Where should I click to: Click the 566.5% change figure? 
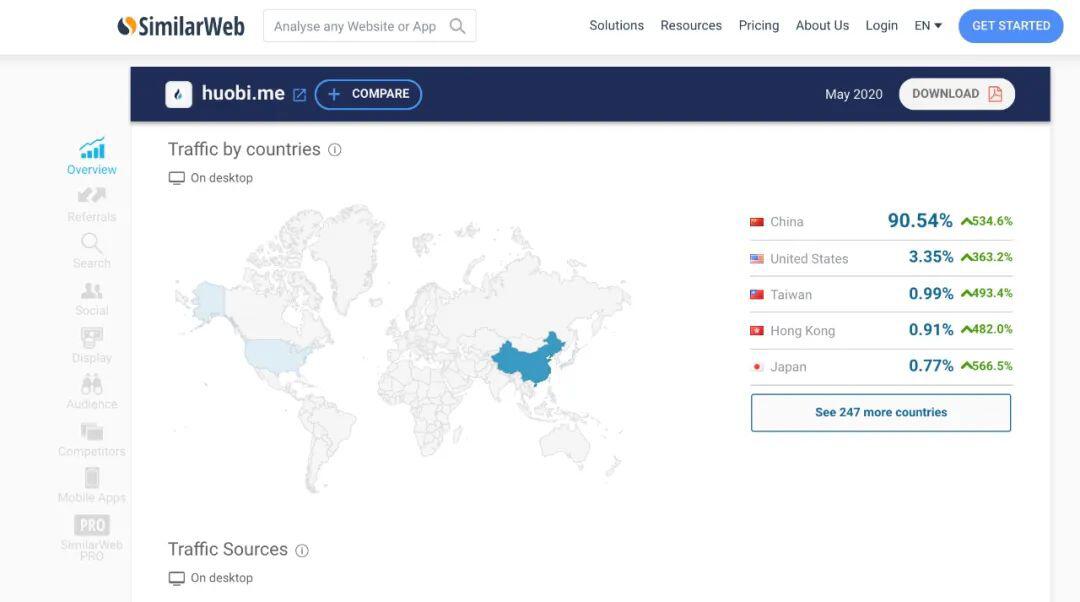point(987,366)
